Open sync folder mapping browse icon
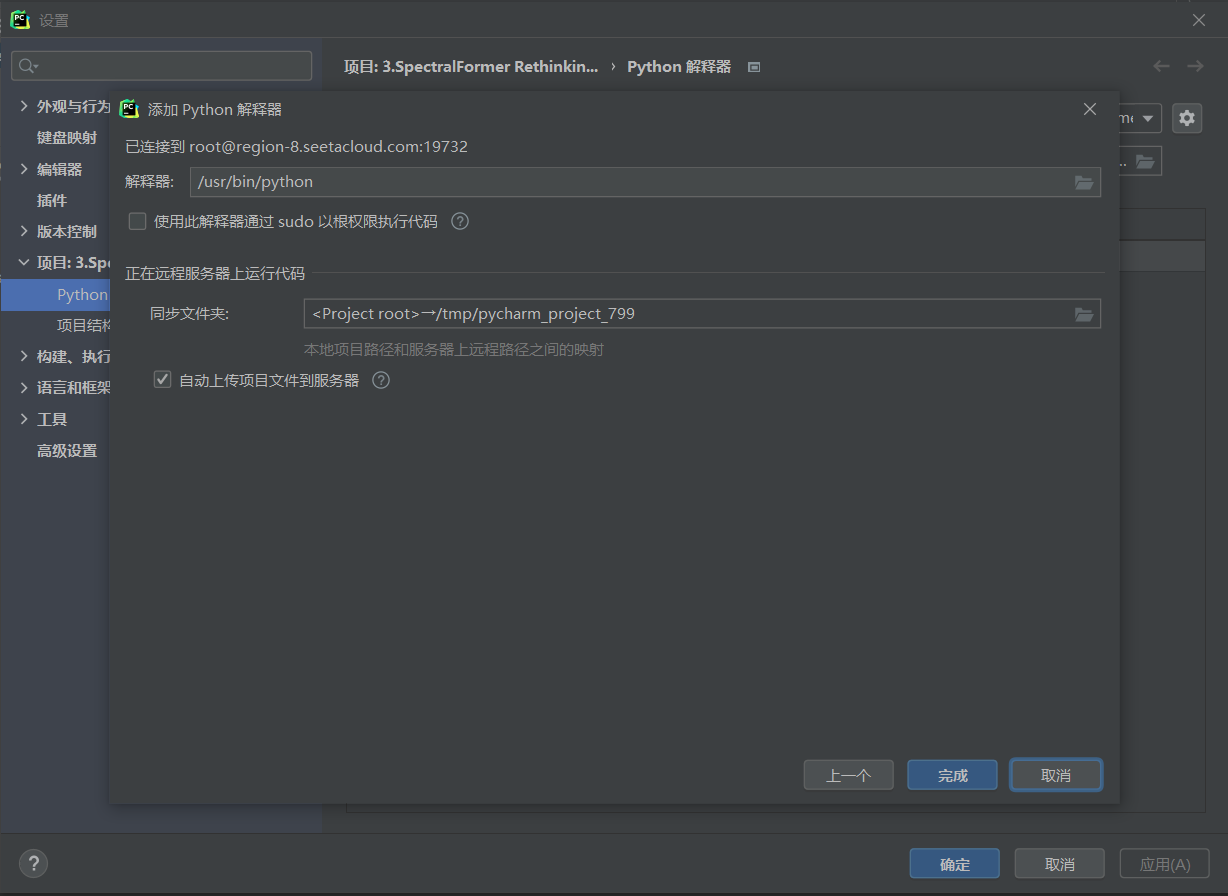The width and height of the screenshot is (1228, 896). click(x=1084, y=314)
